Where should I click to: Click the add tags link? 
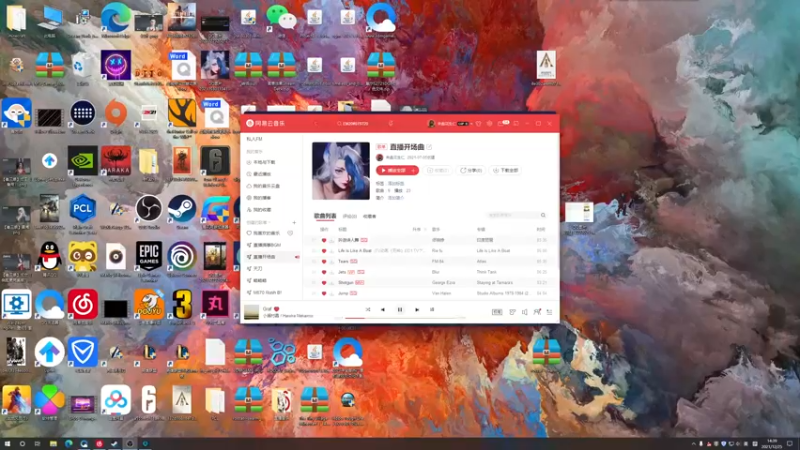396,183
